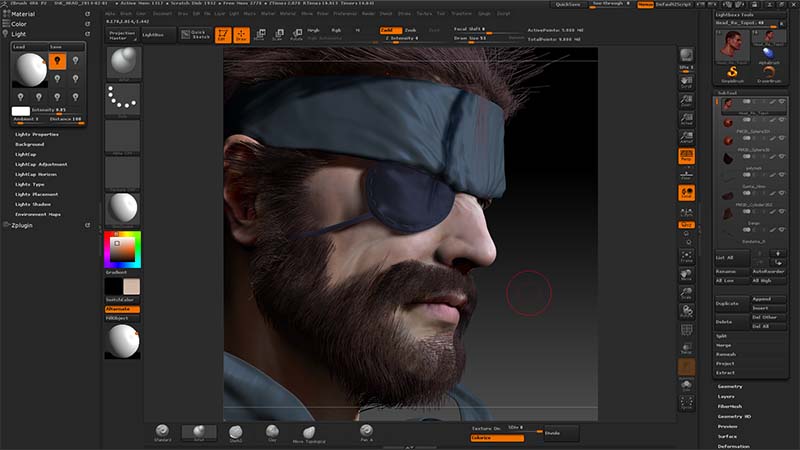Open the Material palette
The width and height of the screenshot is (800, 450).
coord(22,14)
